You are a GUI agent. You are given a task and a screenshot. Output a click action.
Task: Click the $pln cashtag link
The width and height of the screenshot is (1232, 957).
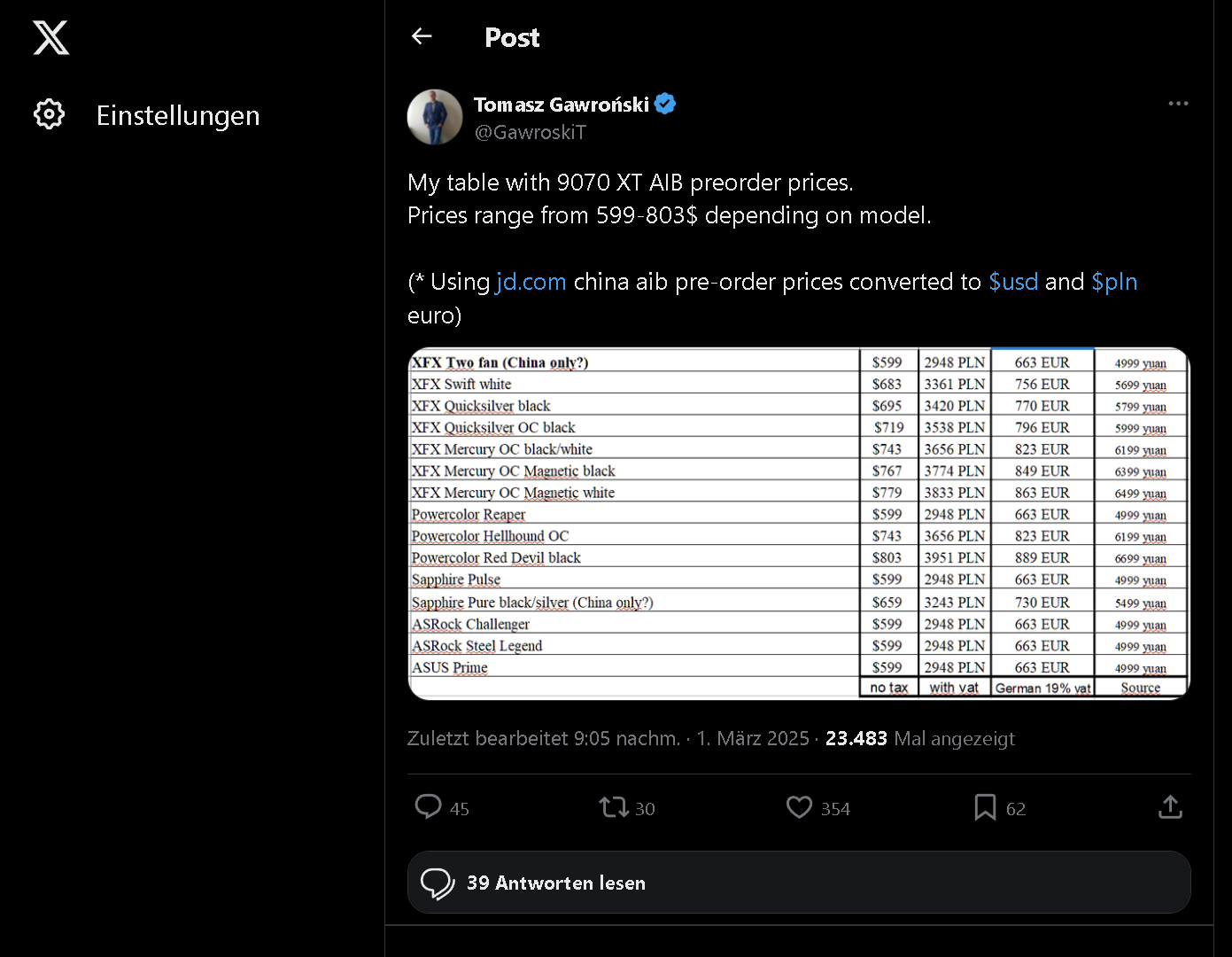tap(1114, 282)
